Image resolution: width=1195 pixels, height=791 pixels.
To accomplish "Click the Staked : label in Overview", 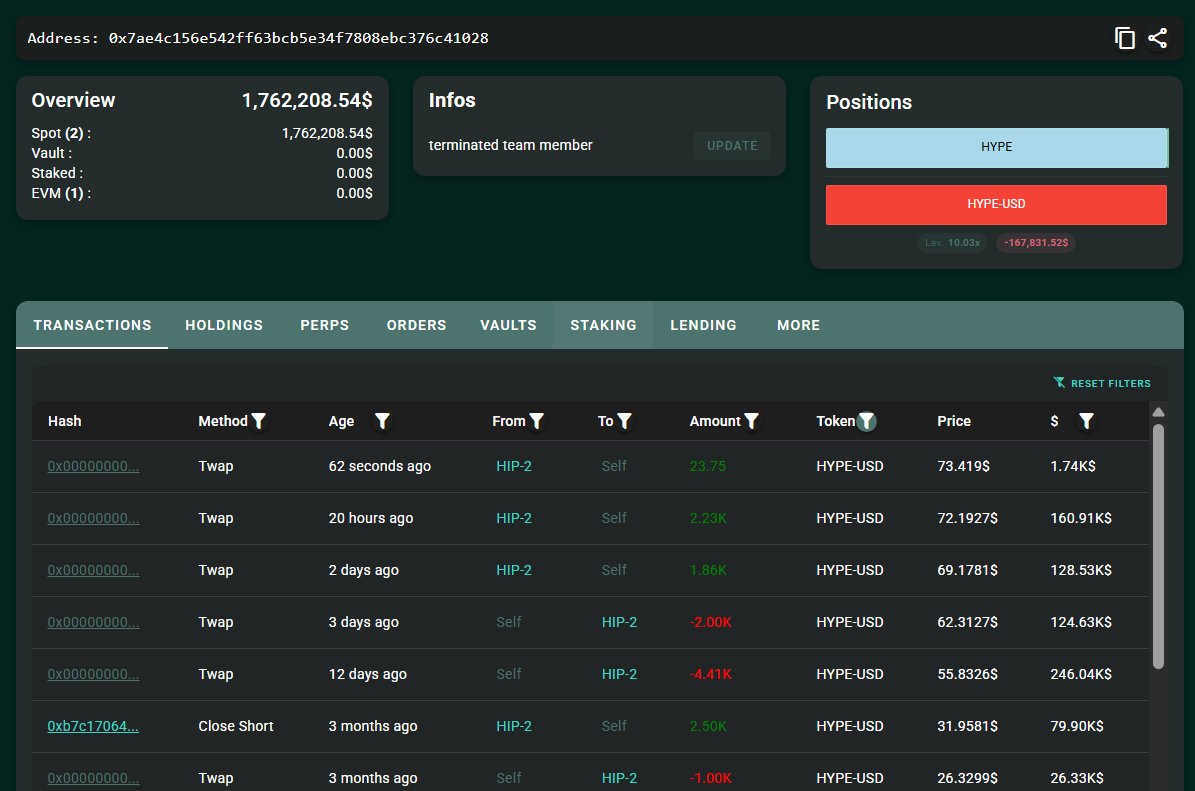I will click(x=57, y=174).
